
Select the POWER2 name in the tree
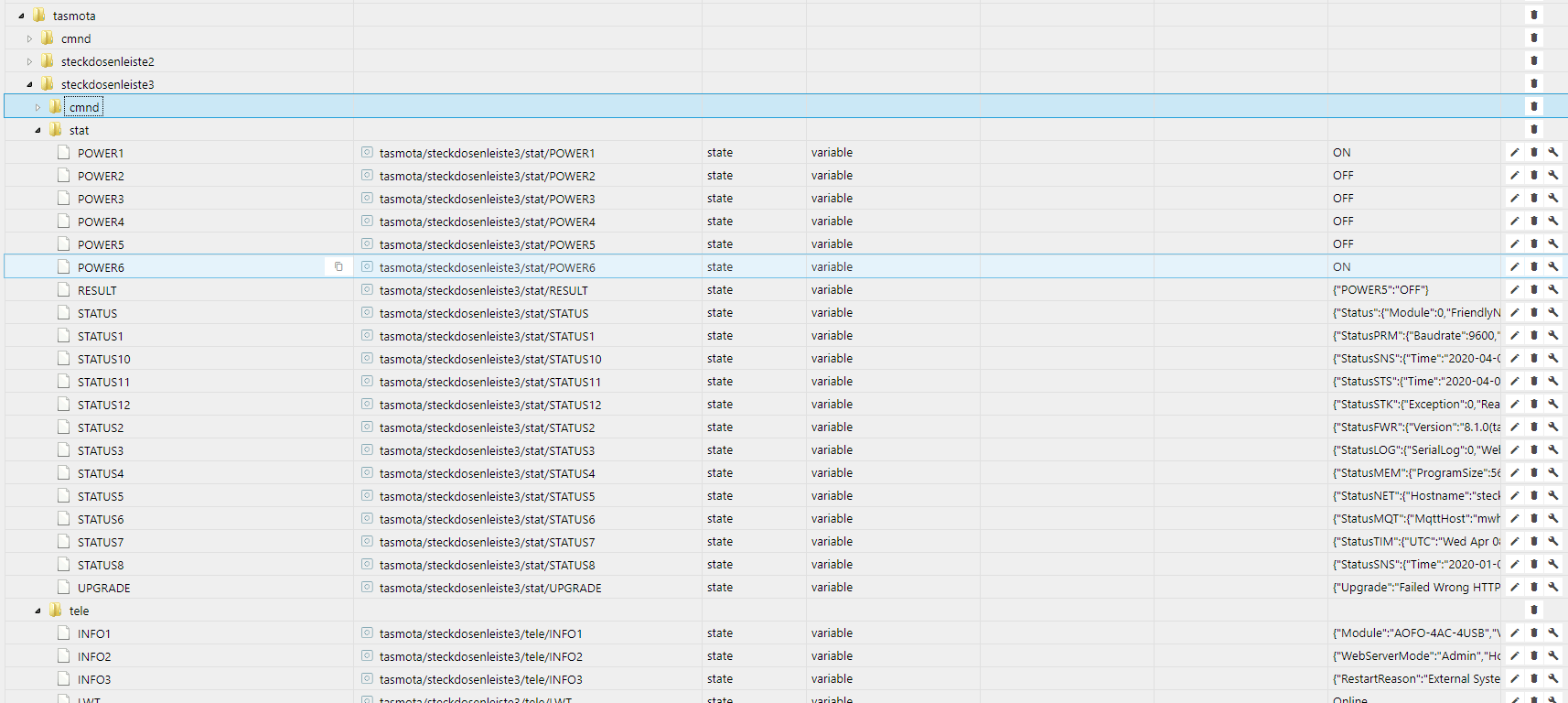101,176
